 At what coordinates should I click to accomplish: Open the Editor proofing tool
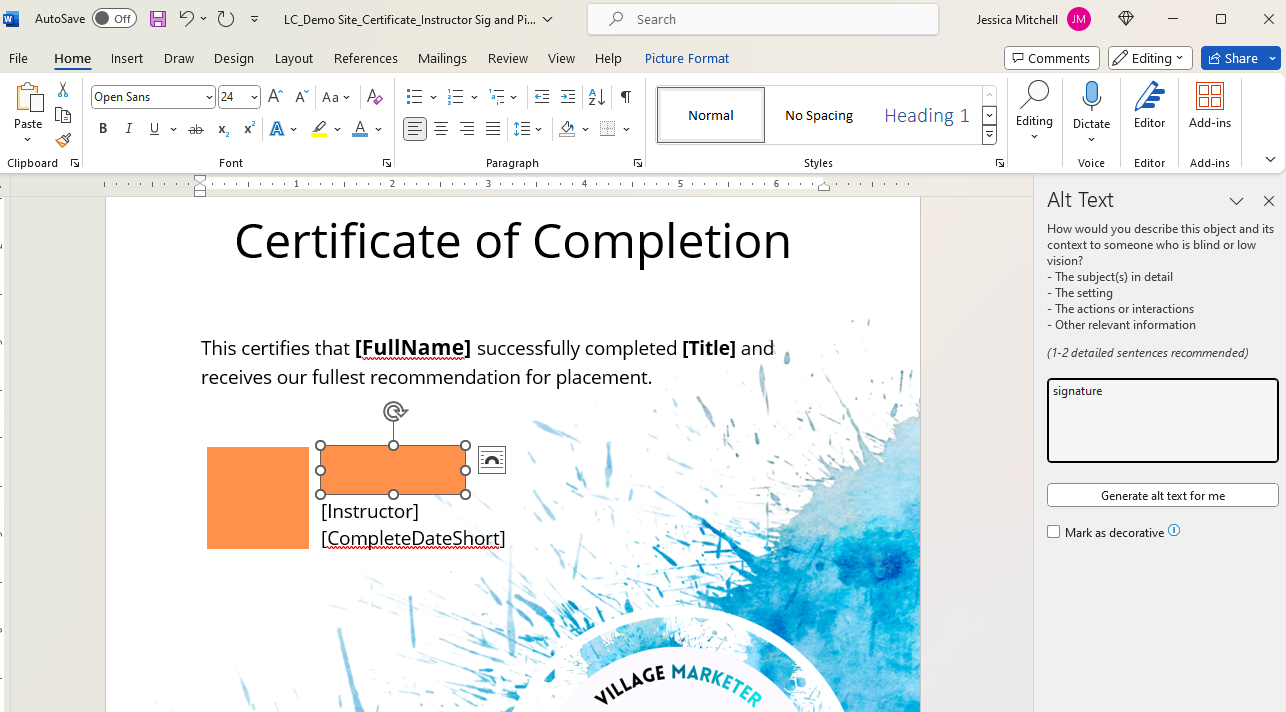[x=1149, y=107]
